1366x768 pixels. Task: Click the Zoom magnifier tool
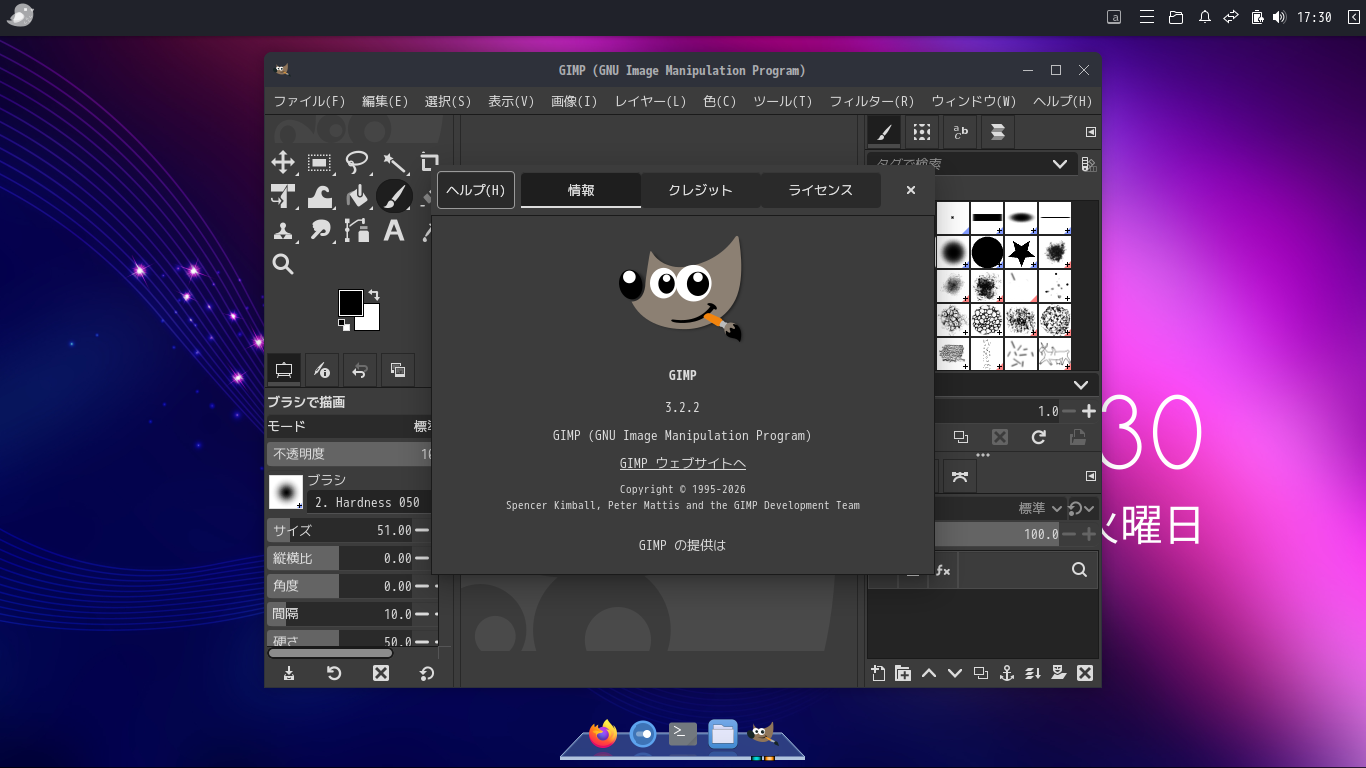(283, 264)
